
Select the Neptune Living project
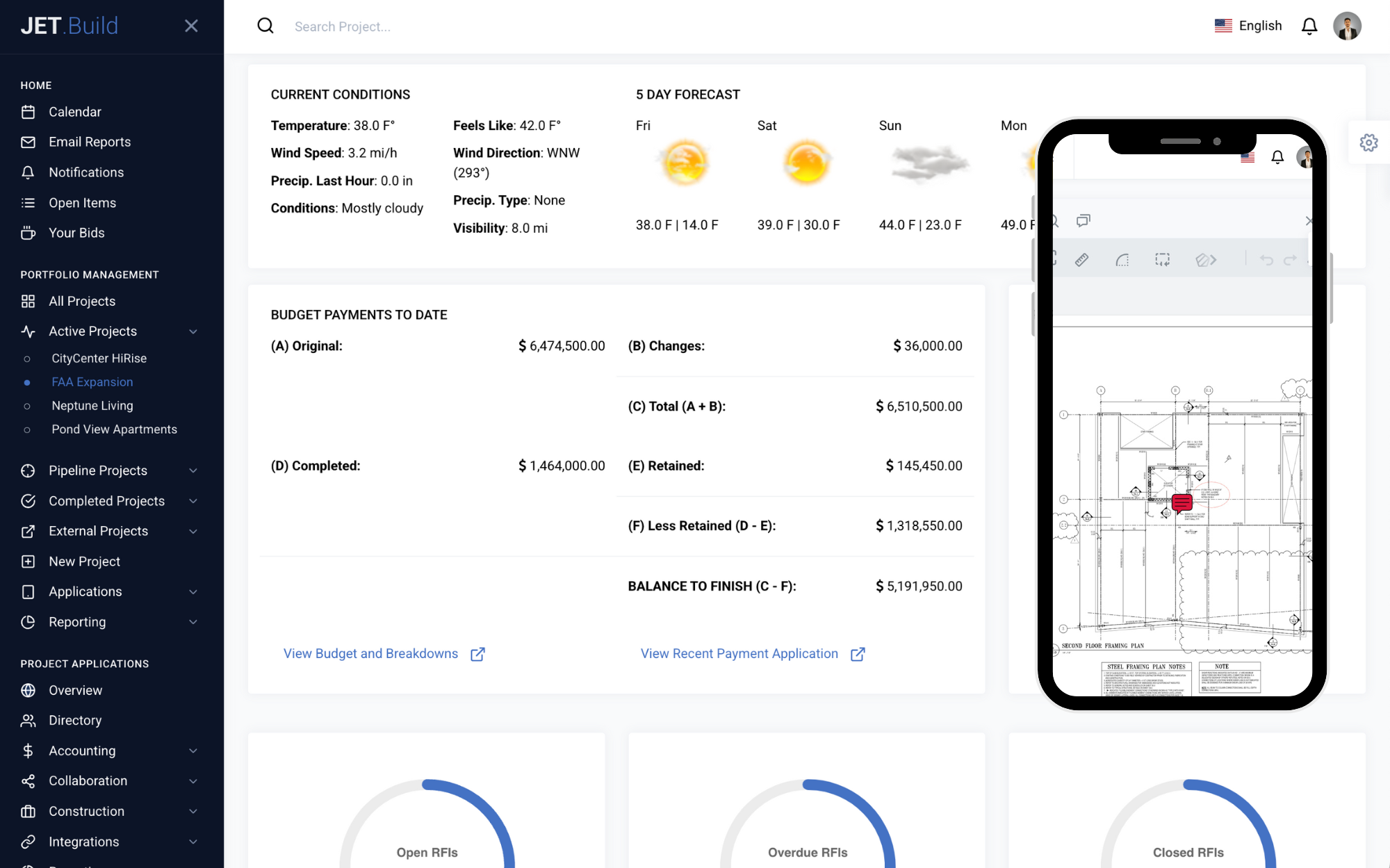[92, 406]
